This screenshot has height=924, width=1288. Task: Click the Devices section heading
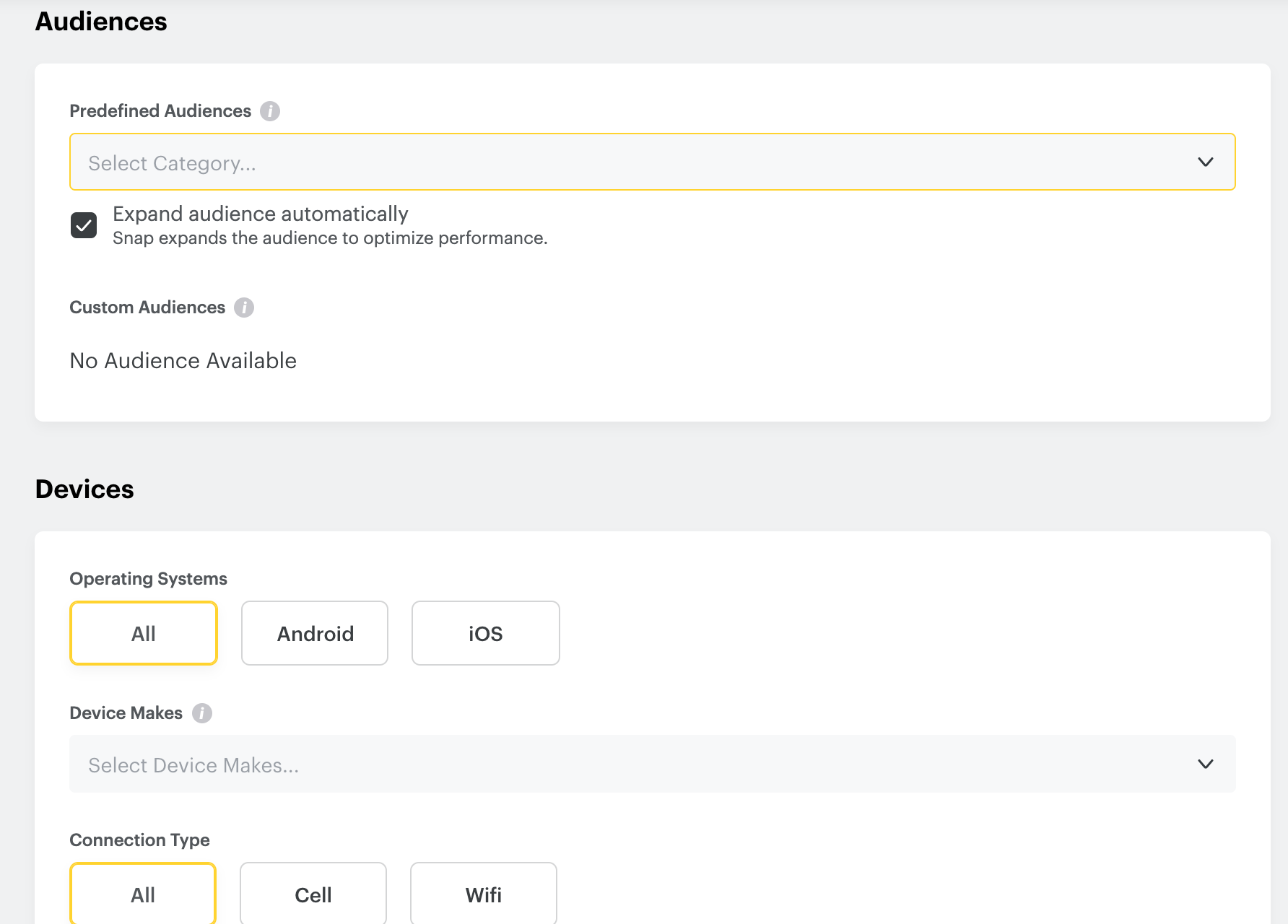pyautogui.click(x=84, y=489)
